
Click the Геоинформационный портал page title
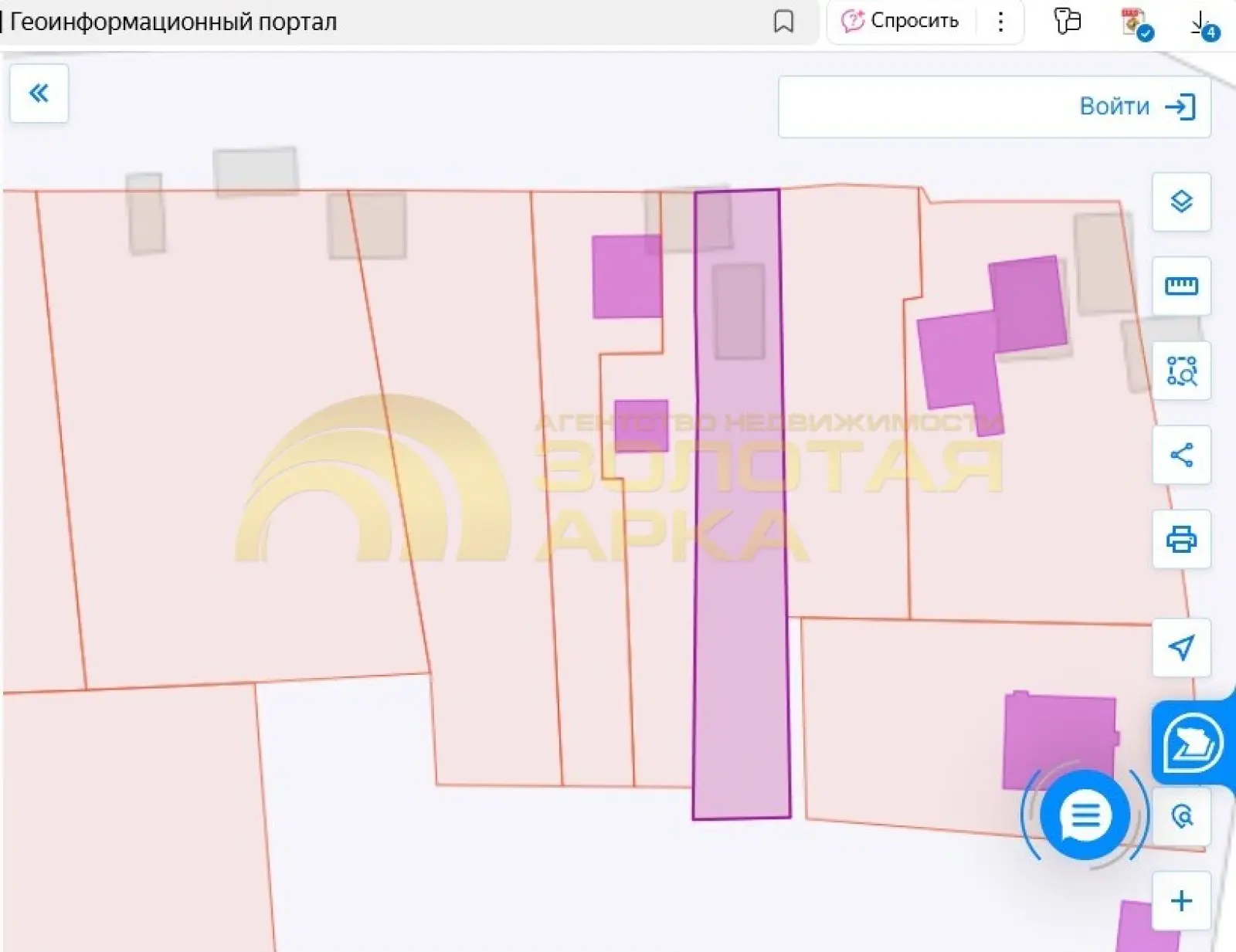point(173,22)
